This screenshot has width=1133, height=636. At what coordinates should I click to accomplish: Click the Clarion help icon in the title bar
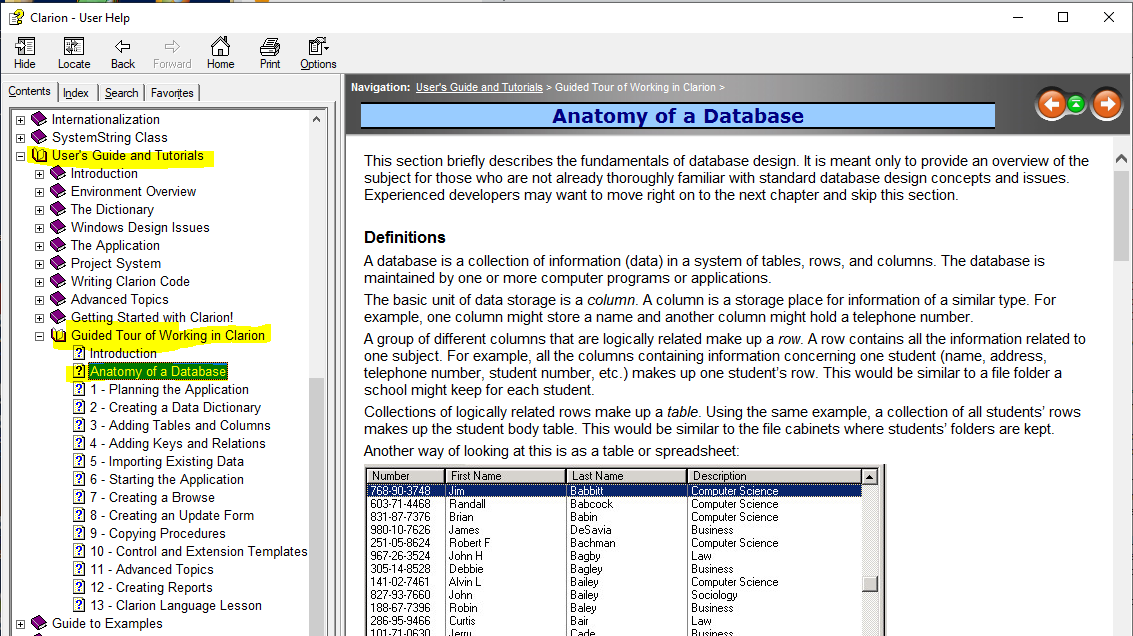point(16,17)
